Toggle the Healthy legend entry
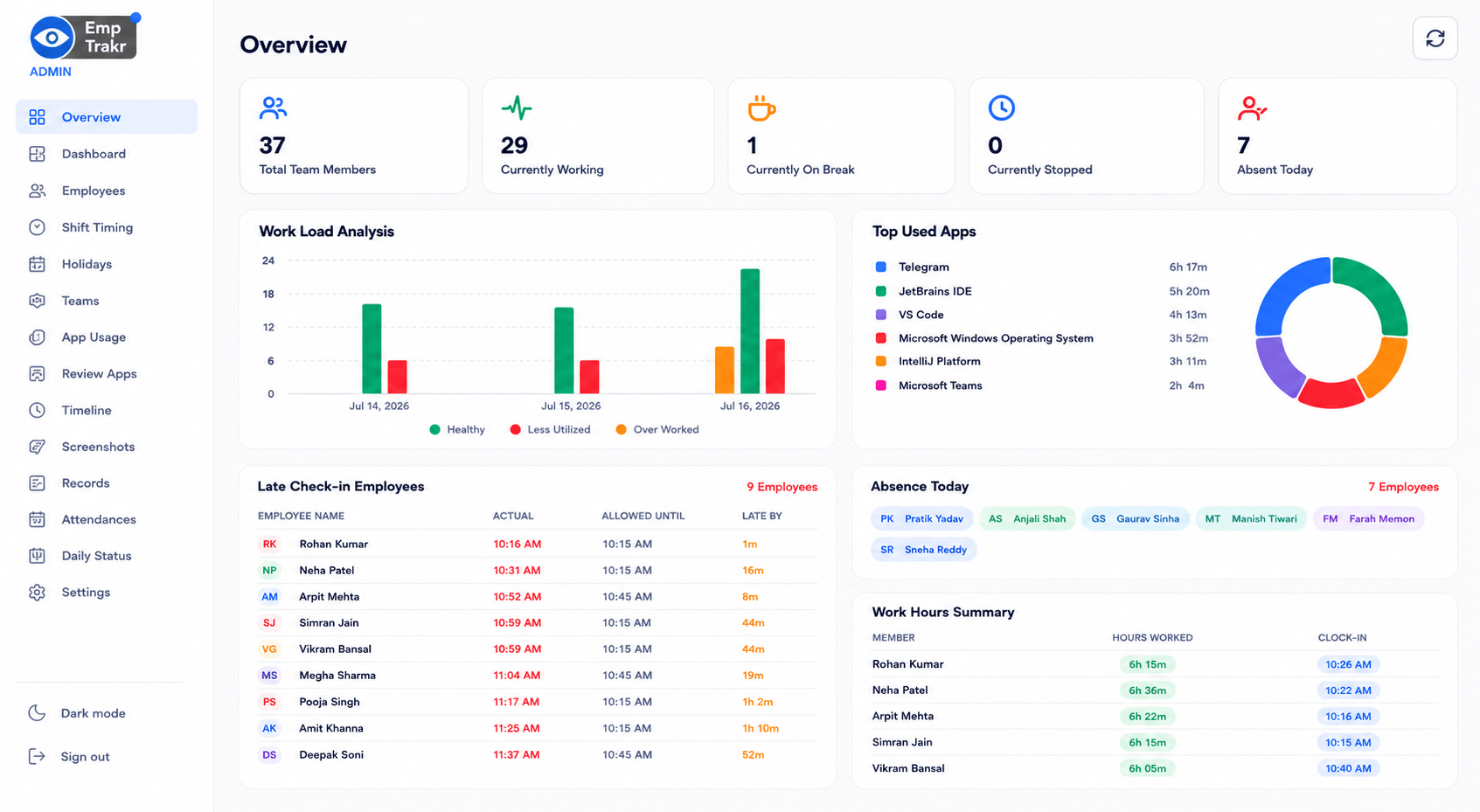Screen dimensions: 1480x812 (457, 429)
